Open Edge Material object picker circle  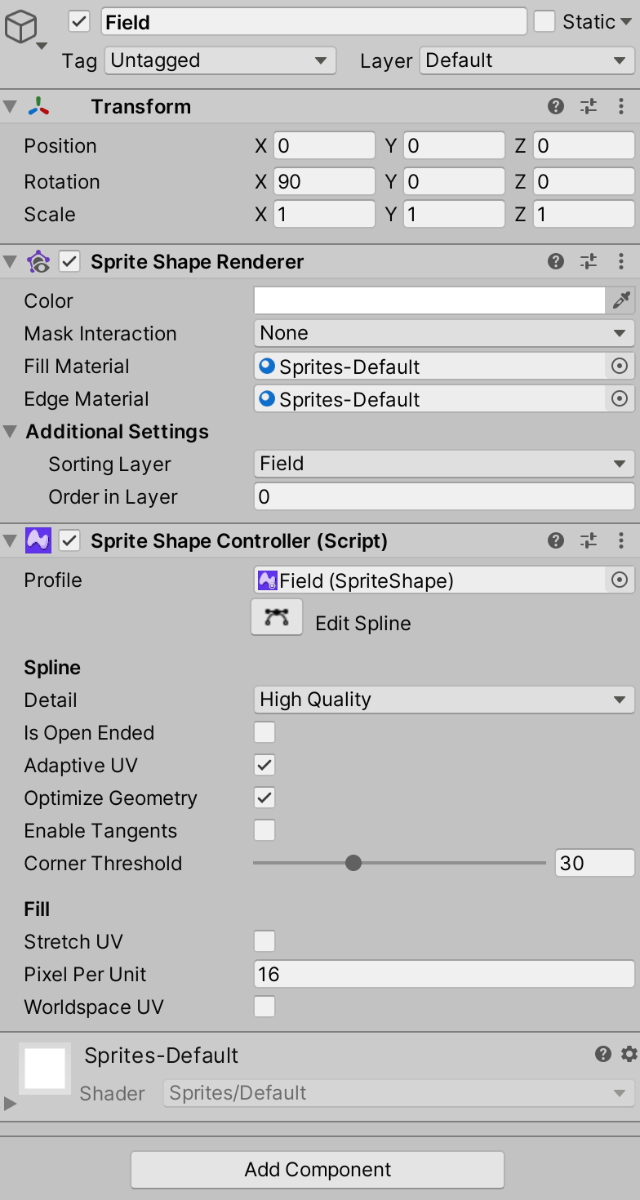[620, 399]
